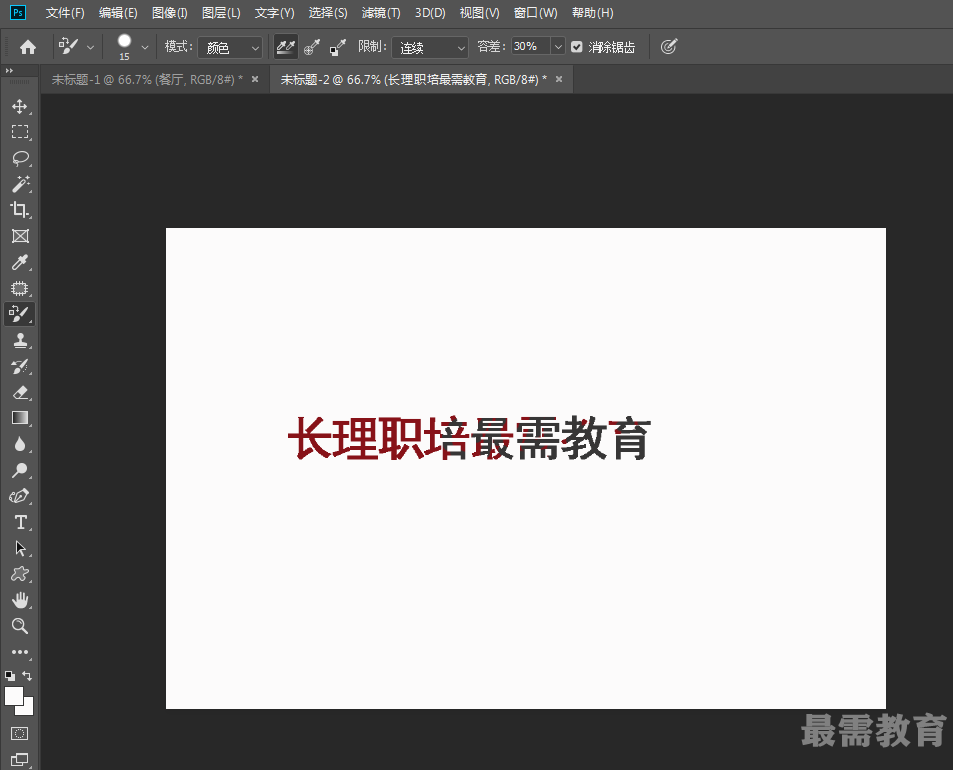Select the Lasso tool
This screenshot has height=770, width=953.
click(x=19, y=158)
